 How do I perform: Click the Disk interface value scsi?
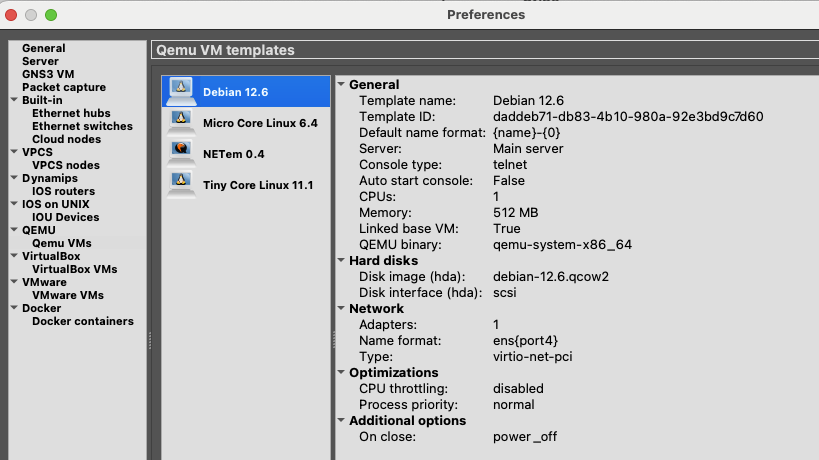(x=505, y=292)
